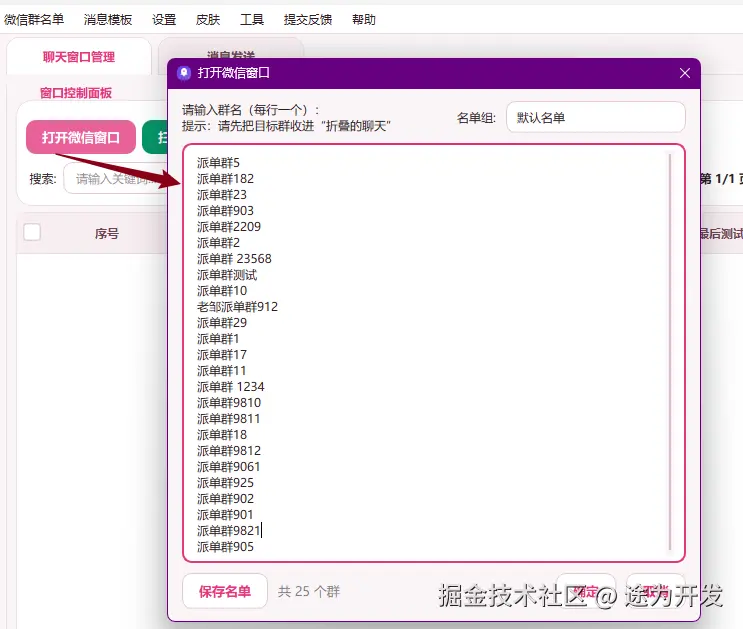The image size is (743, 629).
Task: Click the line 派单群9811
Action: click(x=228, y=419)
